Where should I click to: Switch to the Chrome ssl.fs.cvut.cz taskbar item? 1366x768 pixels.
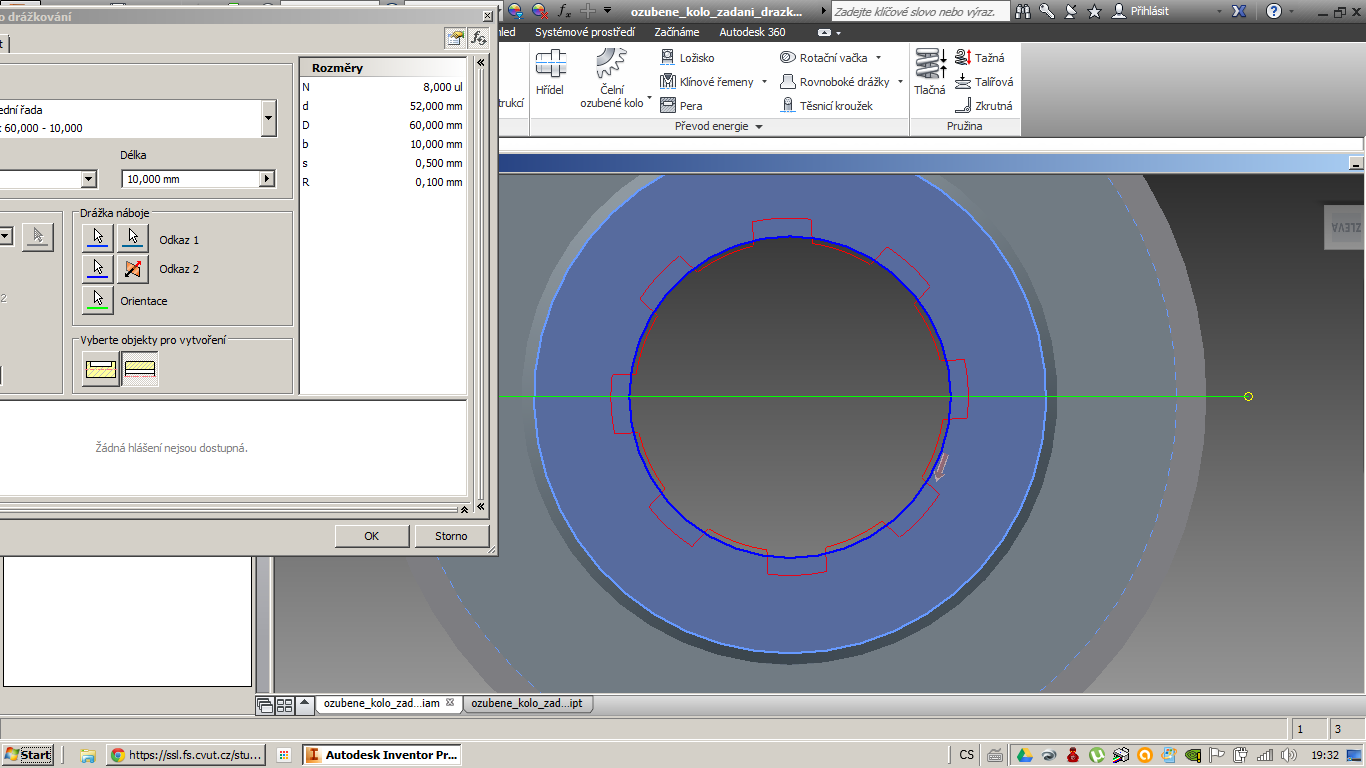point(187,755)
